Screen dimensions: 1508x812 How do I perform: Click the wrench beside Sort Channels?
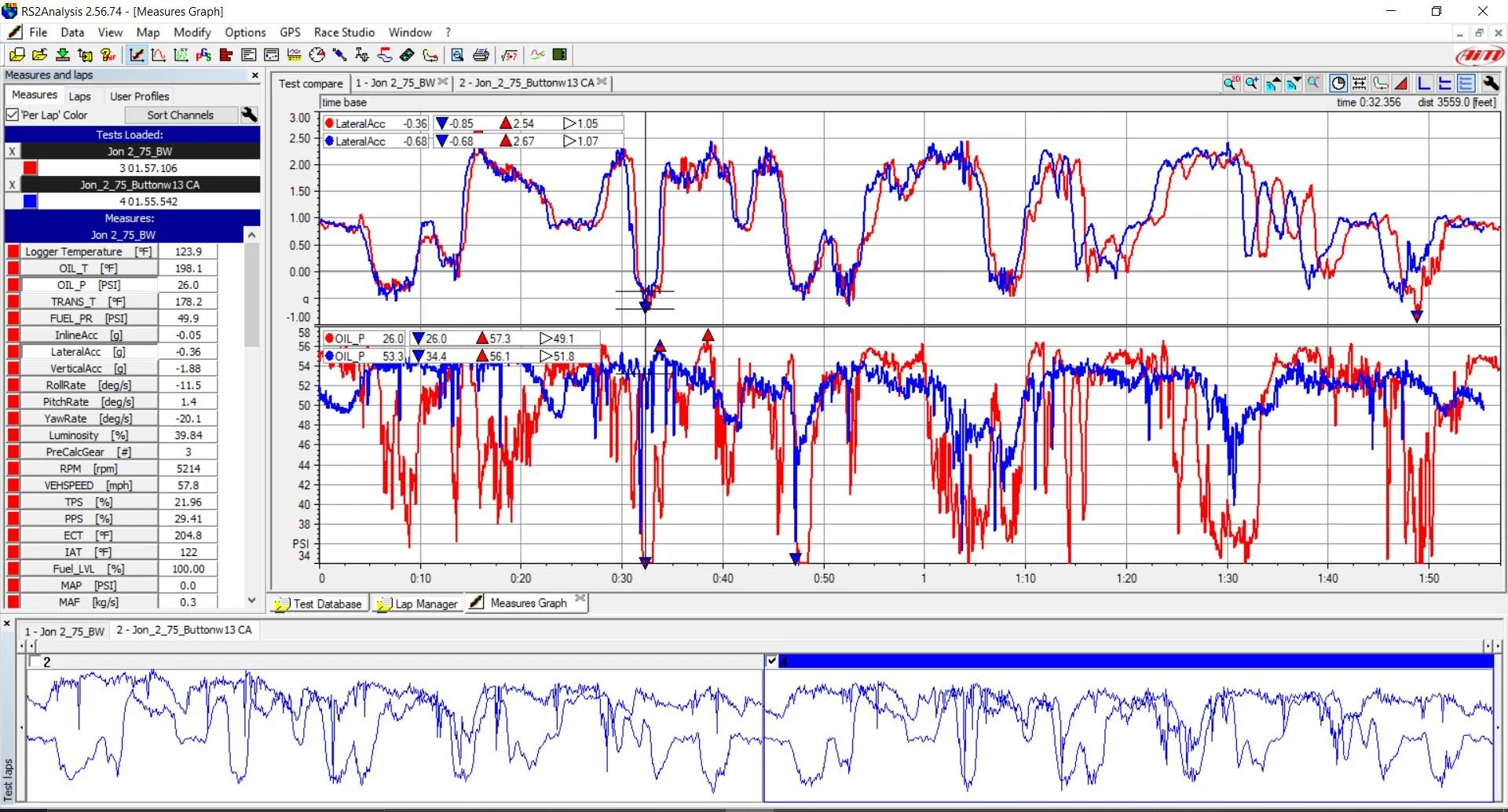[x=249, y=115]
